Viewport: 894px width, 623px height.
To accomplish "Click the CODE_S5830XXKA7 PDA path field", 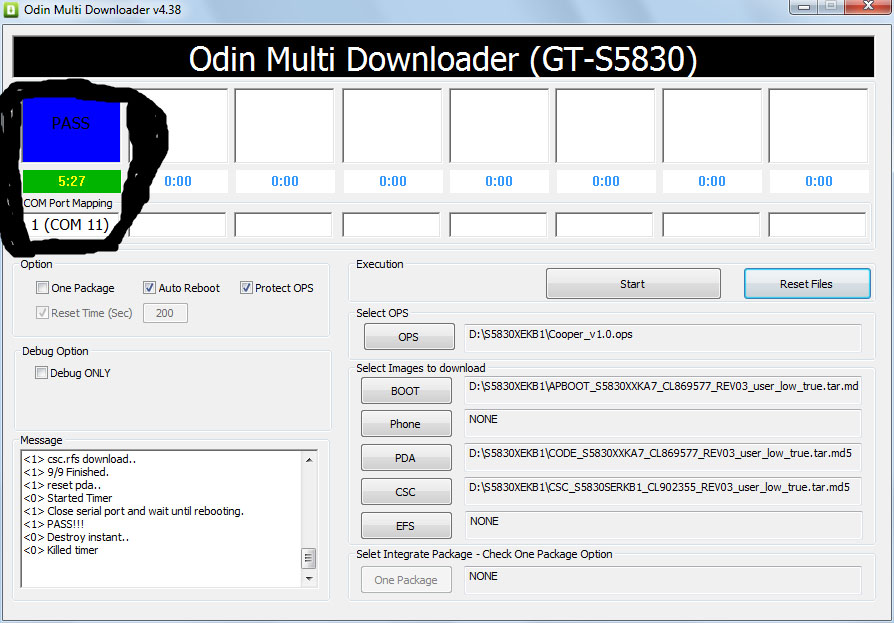I will [663, 458].
